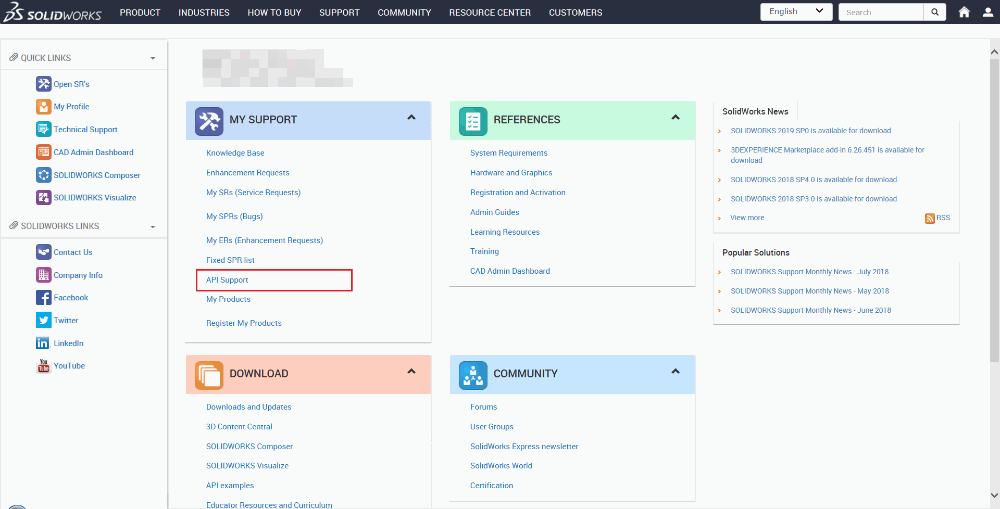Click the scrollbar down arrow

[x=994, y=496]
